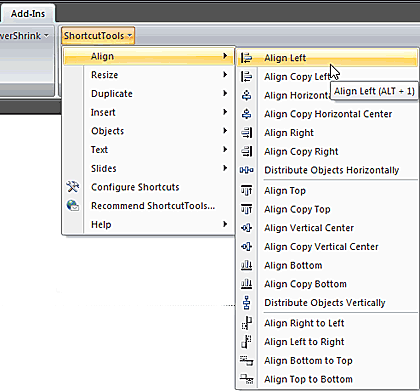Viewport: 420px width, 391px height.
Task: Choose the Duplicate menu item
Action: pos(149,93)
